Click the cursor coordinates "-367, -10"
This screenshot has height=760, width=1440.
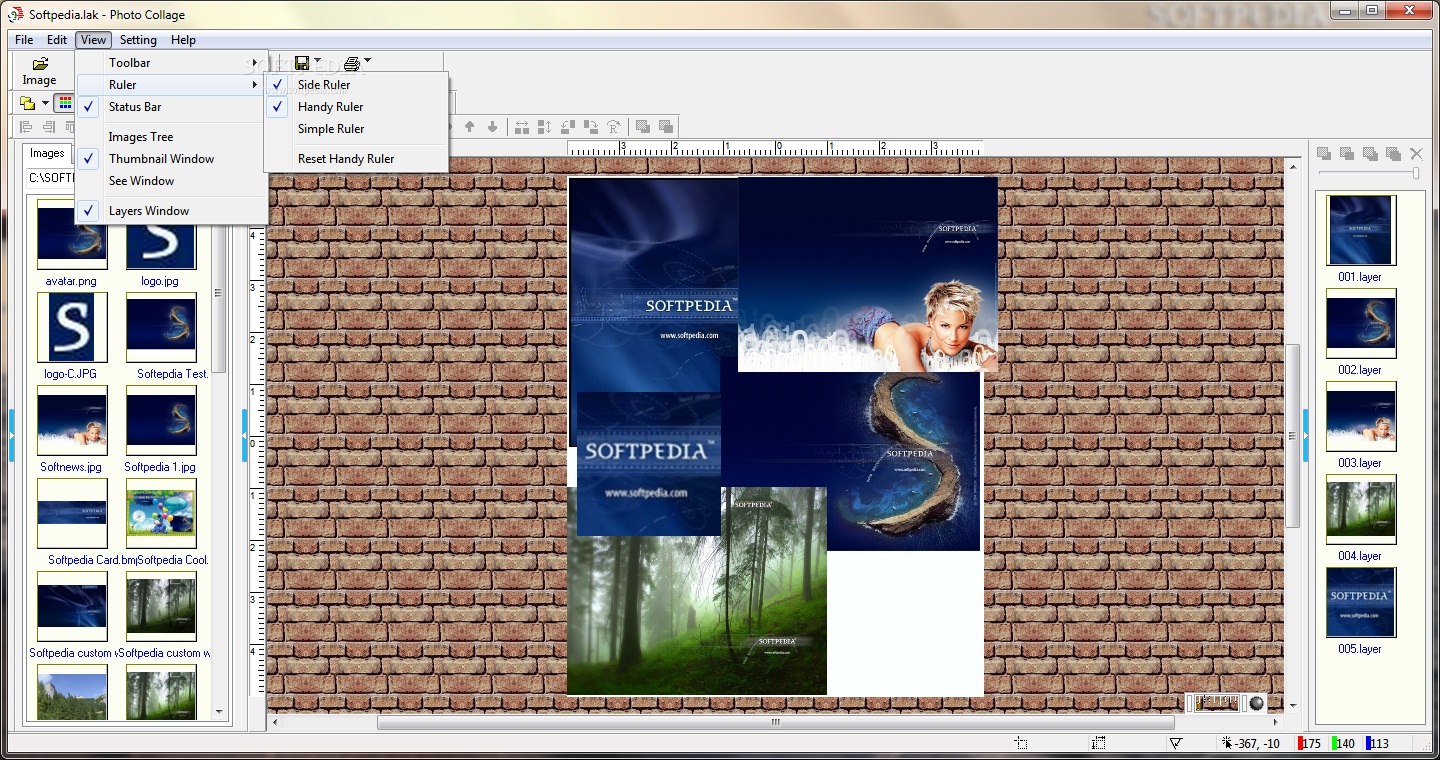[x=1258, y=743]
